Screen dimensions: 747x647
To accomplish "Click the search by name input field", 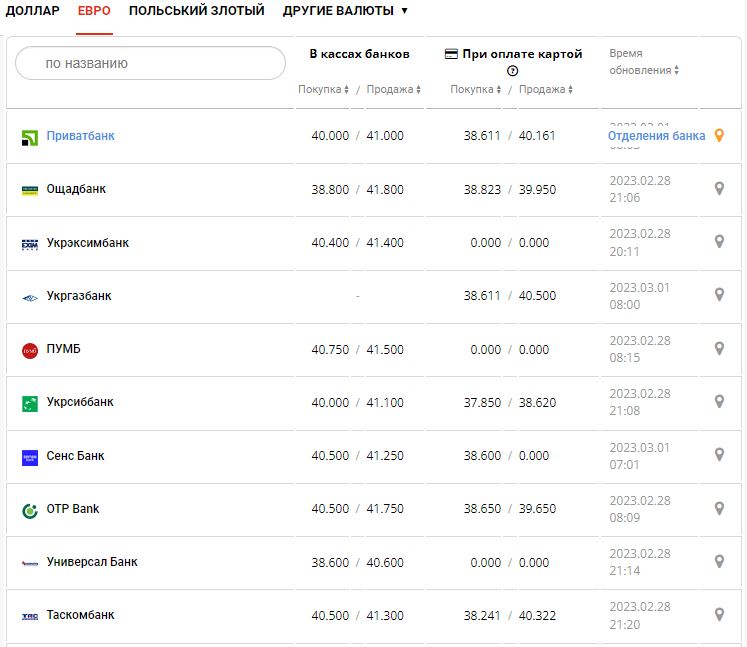I will [x=150, y=63].
